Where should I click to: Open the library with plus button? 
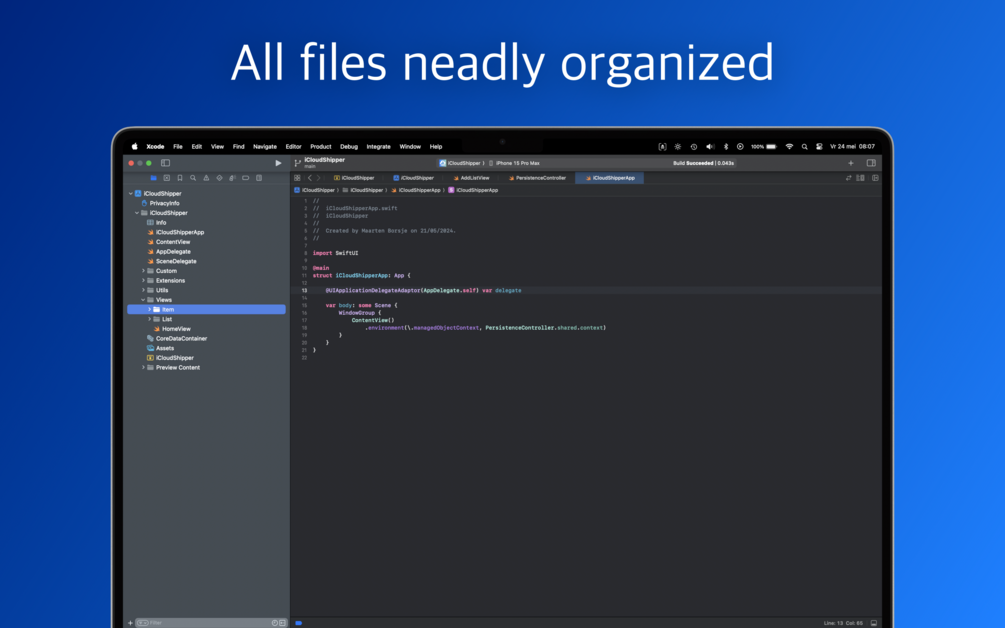[851, 163]
